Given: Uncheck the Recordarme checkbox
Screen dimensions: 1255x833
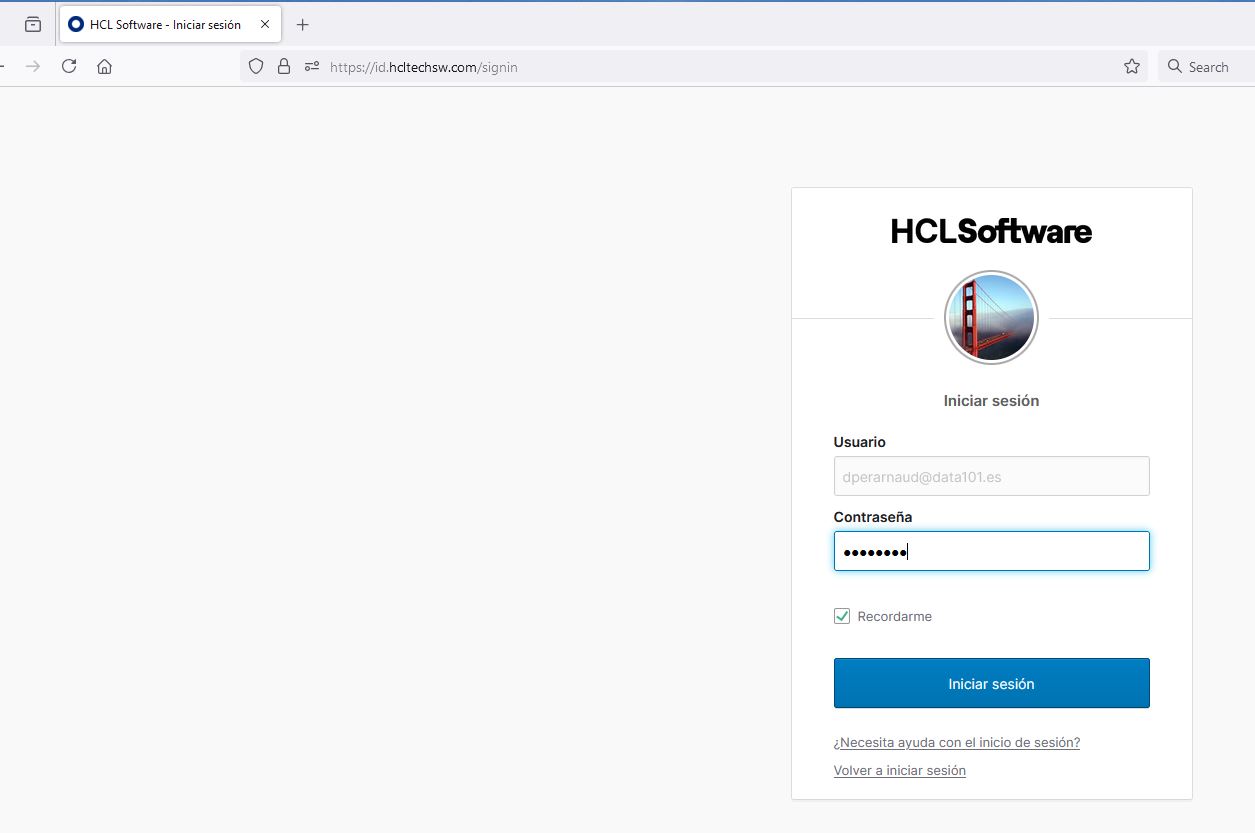Looking at the screenshot, I should coord(841,615).
